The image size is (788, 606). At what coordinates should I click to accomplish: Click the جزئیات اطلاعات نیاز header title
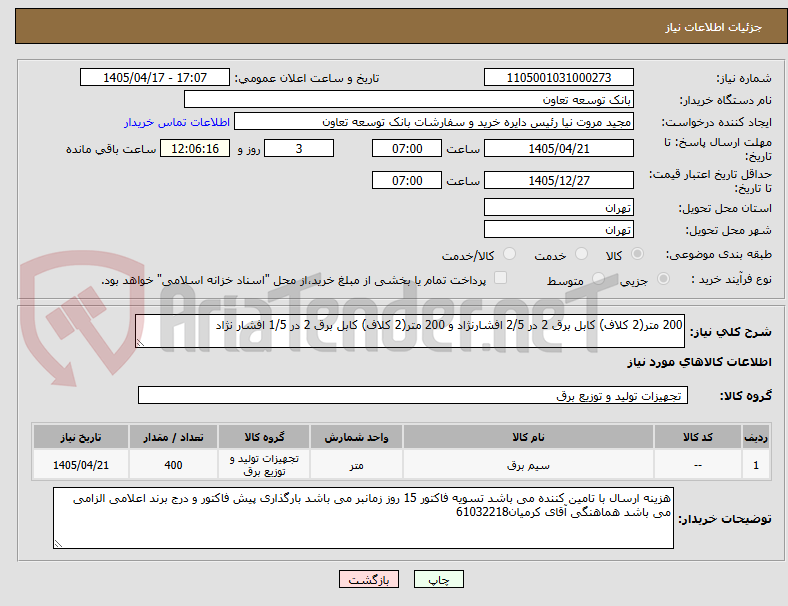click(714, 27)
